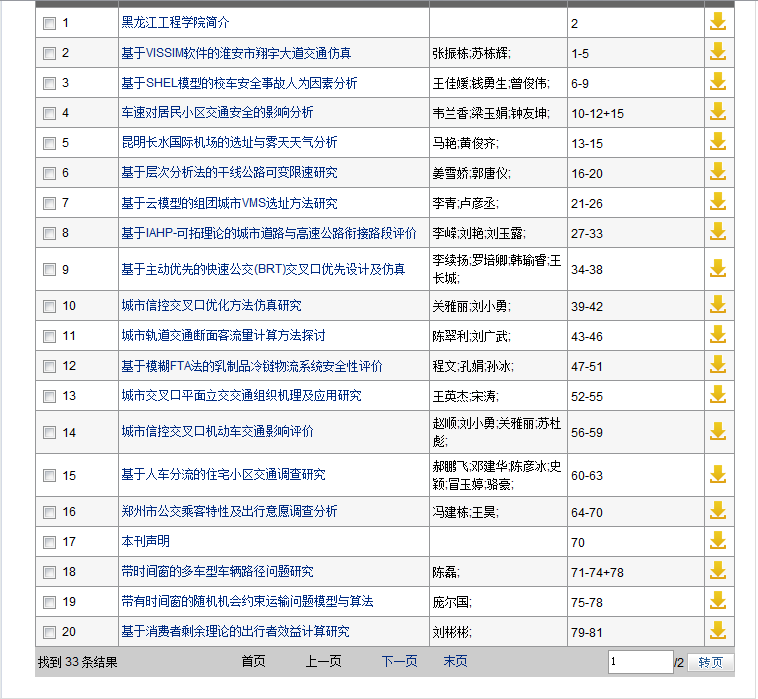Check the checkbox for row 18

pyautogui.click(x=49, y=572)
